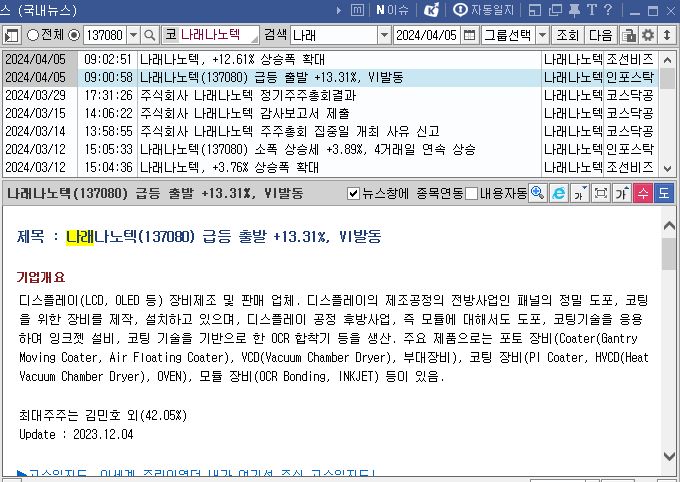Click the T font size icon
The height and width of the screenshot is (482, 680).
coord(592,10)
